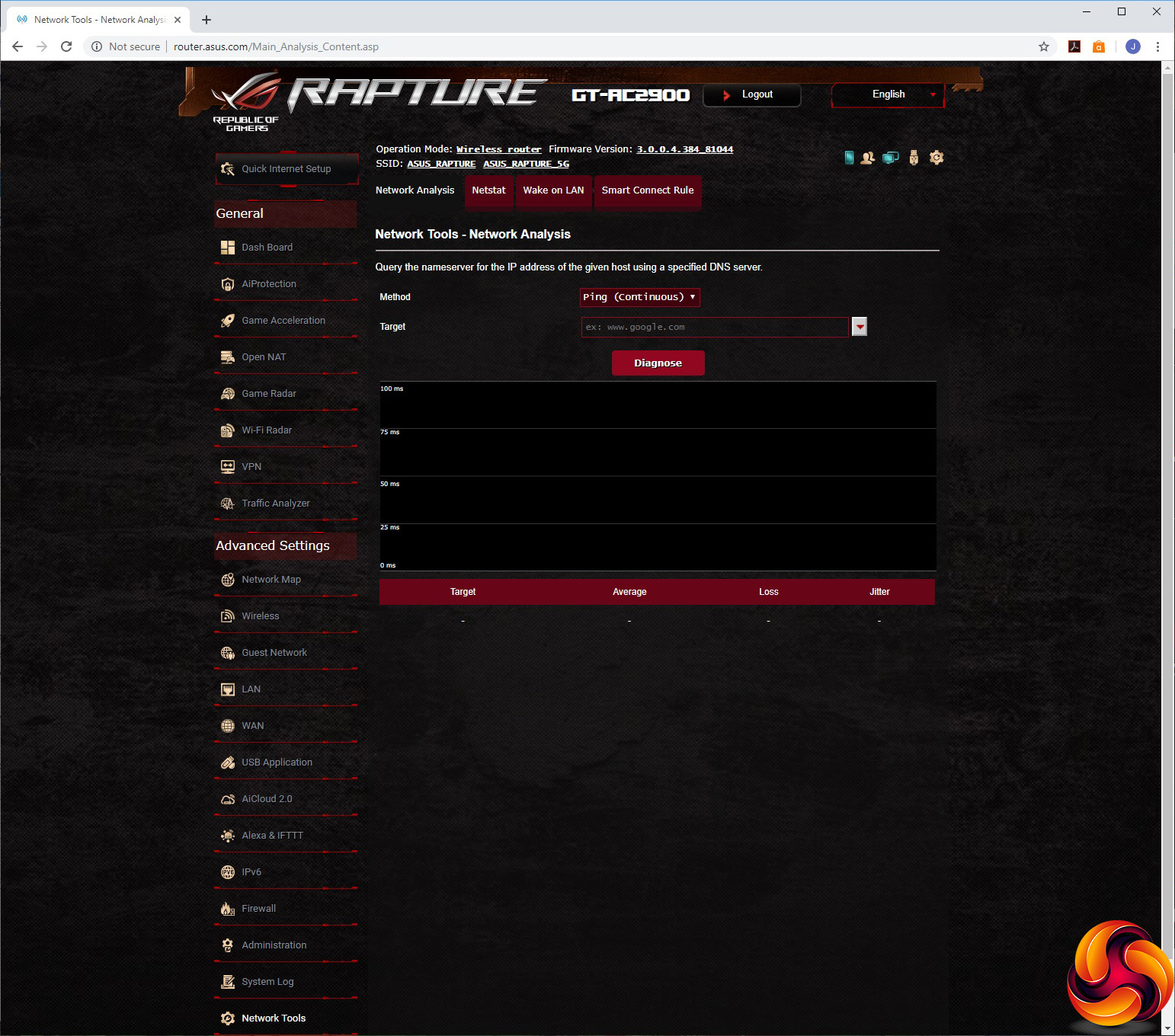Click the connected computers status icon
This screenshot has height=1036, width=1175.
890,158
